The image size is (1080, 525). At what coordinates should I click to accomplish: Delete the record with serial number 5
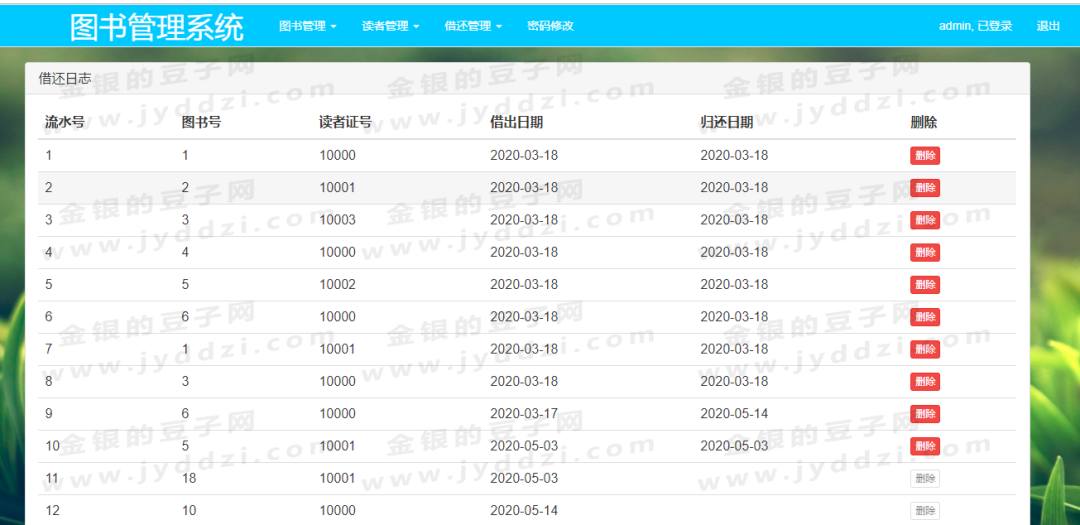[x=925, y=285]
